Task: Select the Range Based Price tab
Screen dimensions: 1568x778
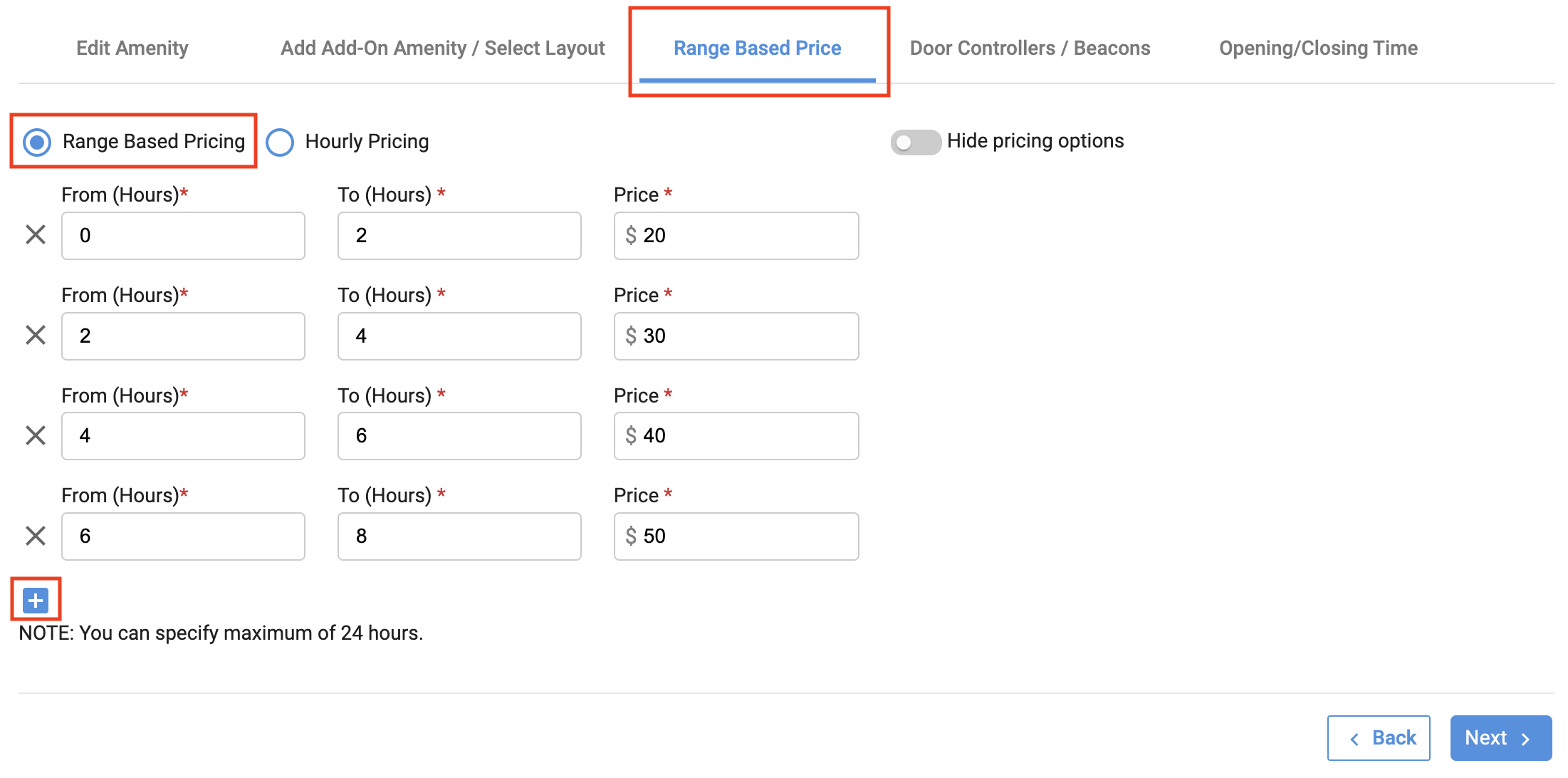Action: point(757,48)
